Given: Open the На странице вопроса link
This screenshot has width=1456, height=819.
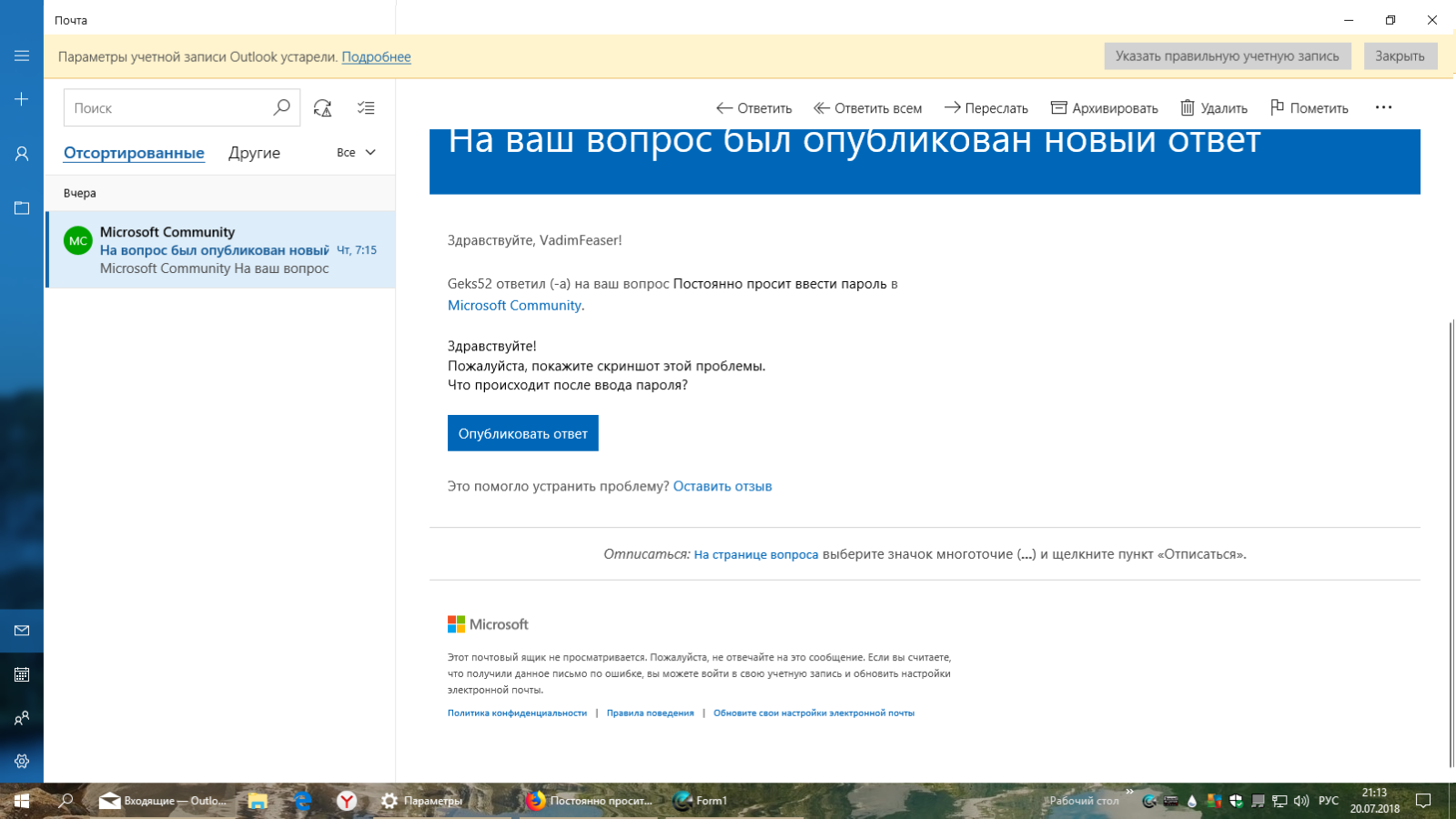Looking at the screenshot, I should (x=756, y=554).
